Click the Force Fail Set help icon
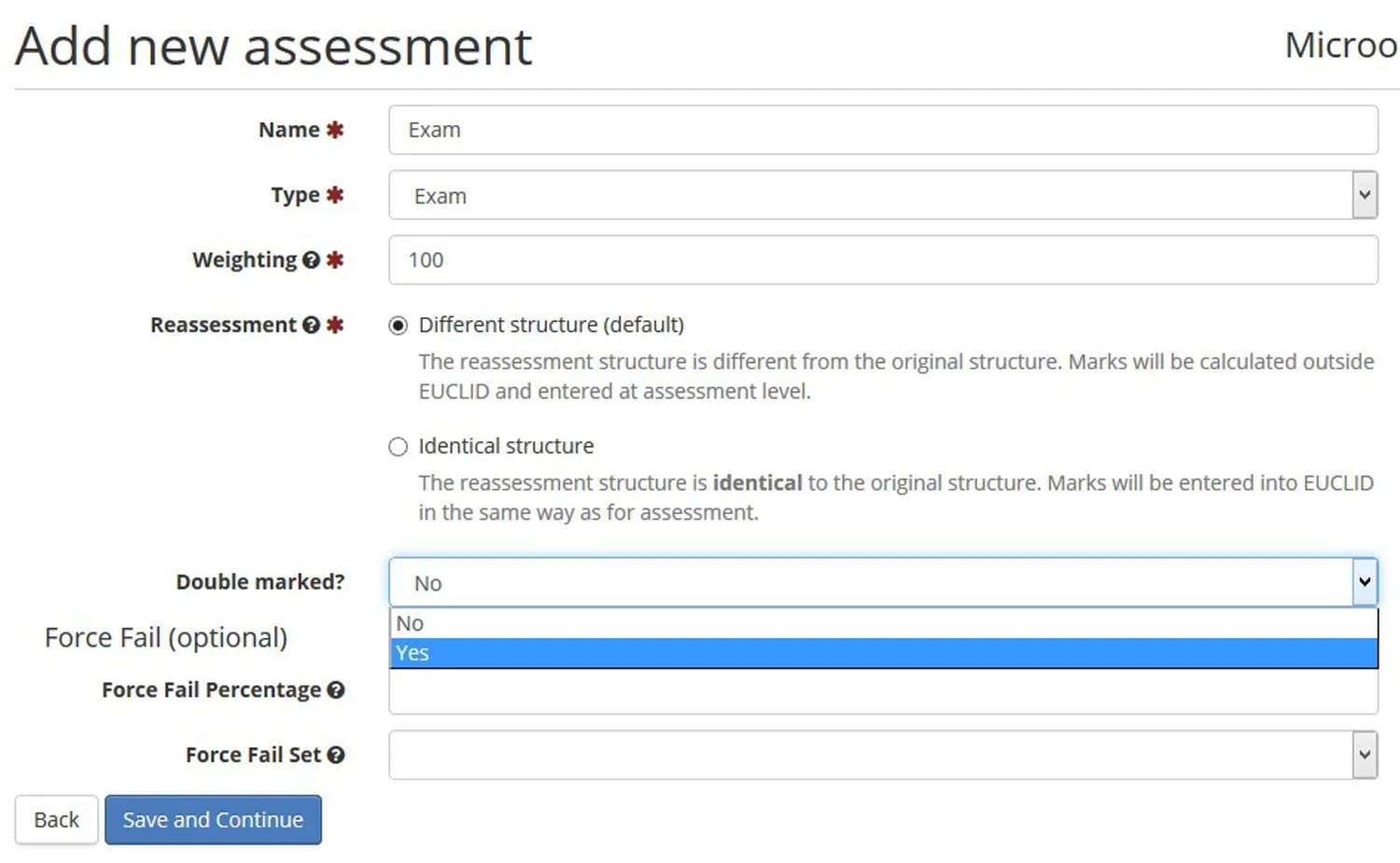Screen dimensions: 1400x863 [x=338, y=755]
